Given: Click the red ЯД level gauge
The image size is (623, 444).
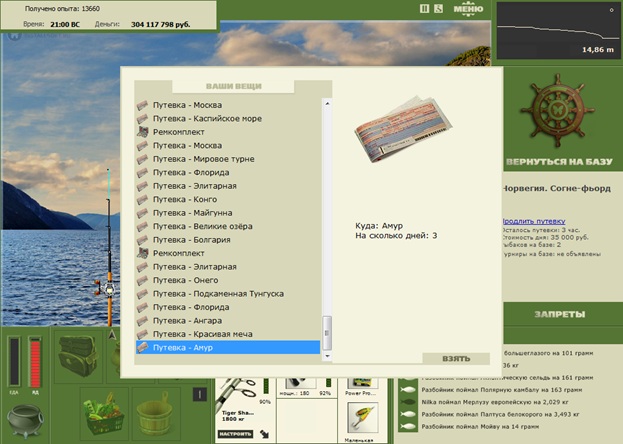Looking at the screenshot, I should click(x=35, y=362).
